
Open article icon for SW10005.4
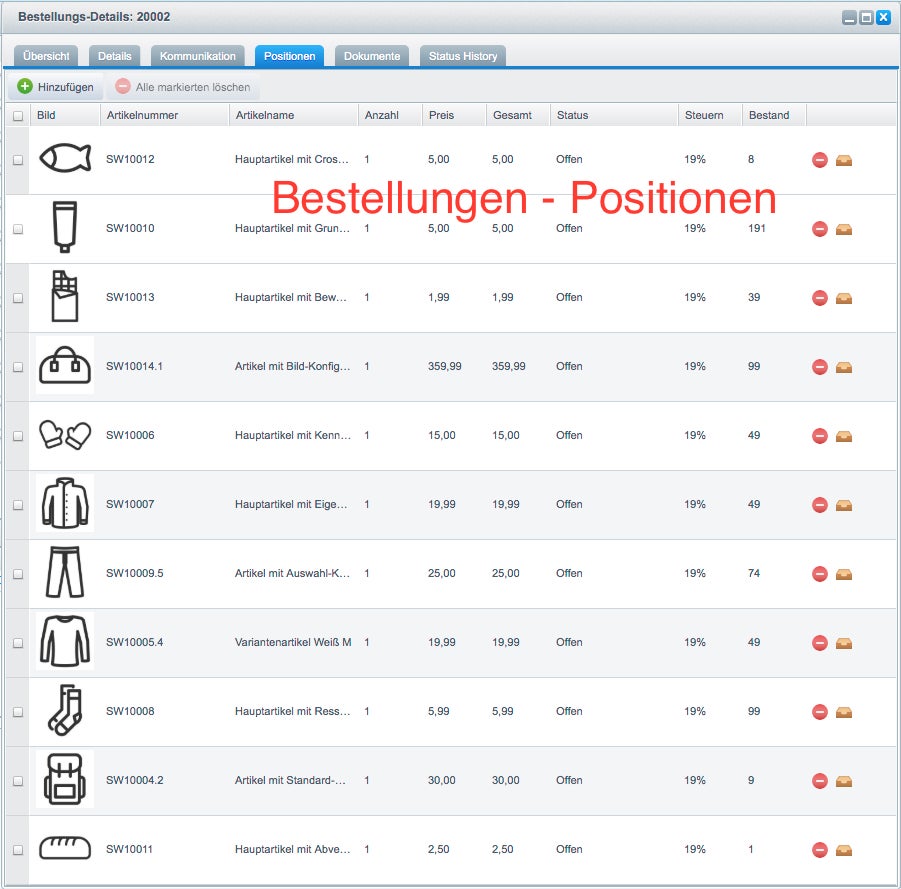click(x=844, y=643)
